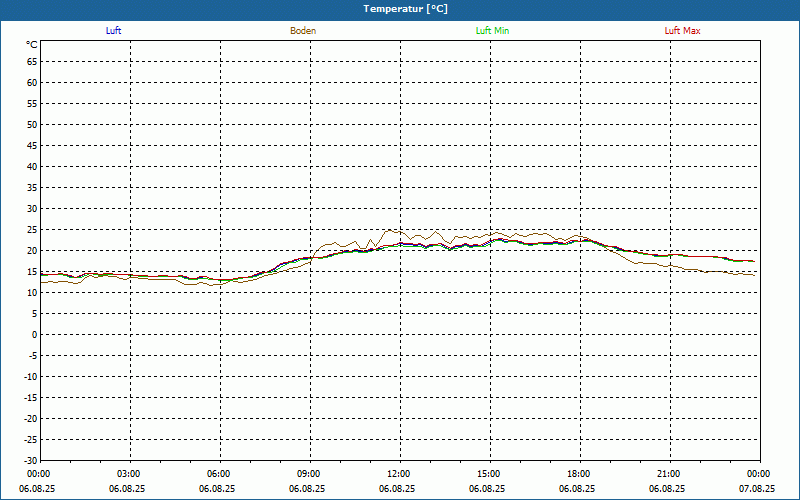Image resolution: width=800 pixels, height=500 pixels.
Task: Click the 65 y-axis label
Action: pyautogui.click(x=32, y=62)
